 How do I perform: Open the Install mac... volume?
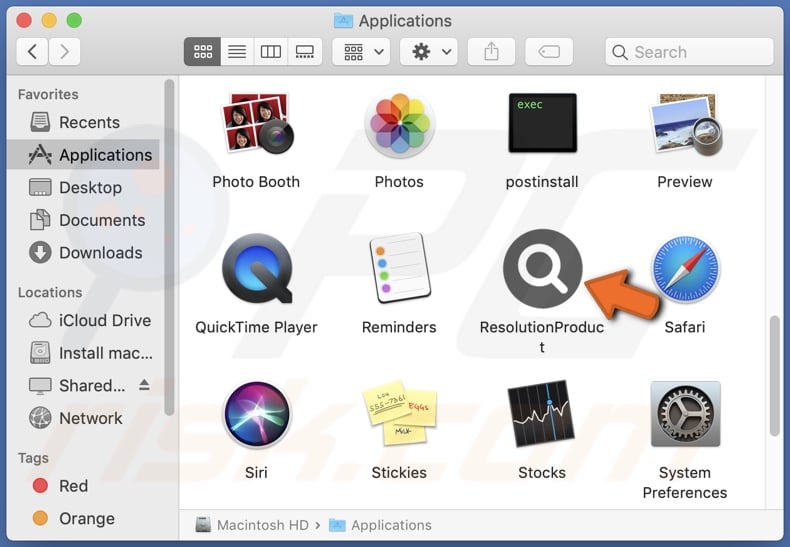click(83, 353)
